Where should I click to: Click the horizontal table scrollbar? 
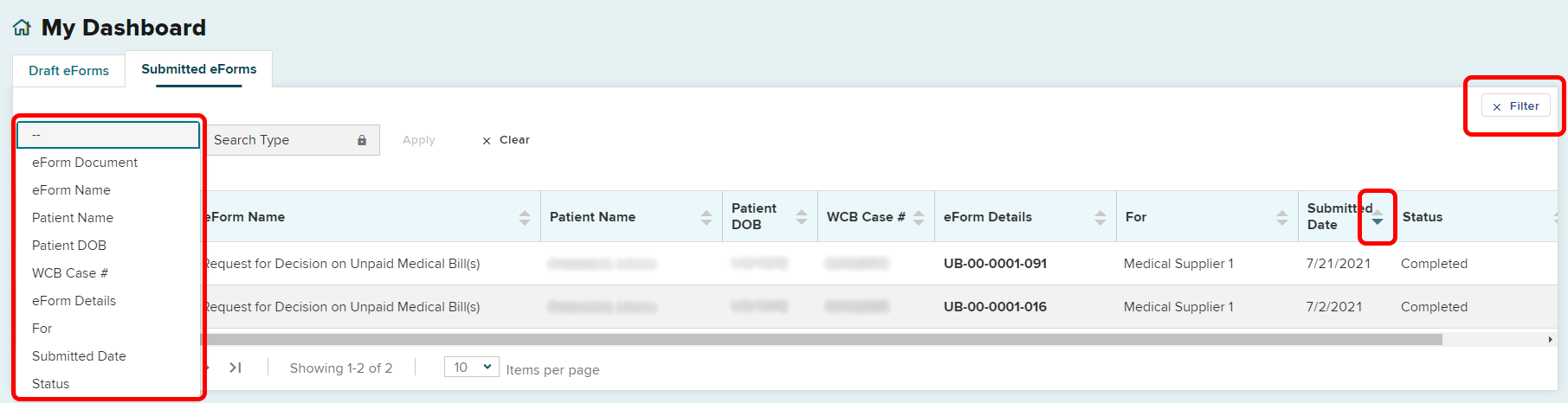(x=823, y=340)
